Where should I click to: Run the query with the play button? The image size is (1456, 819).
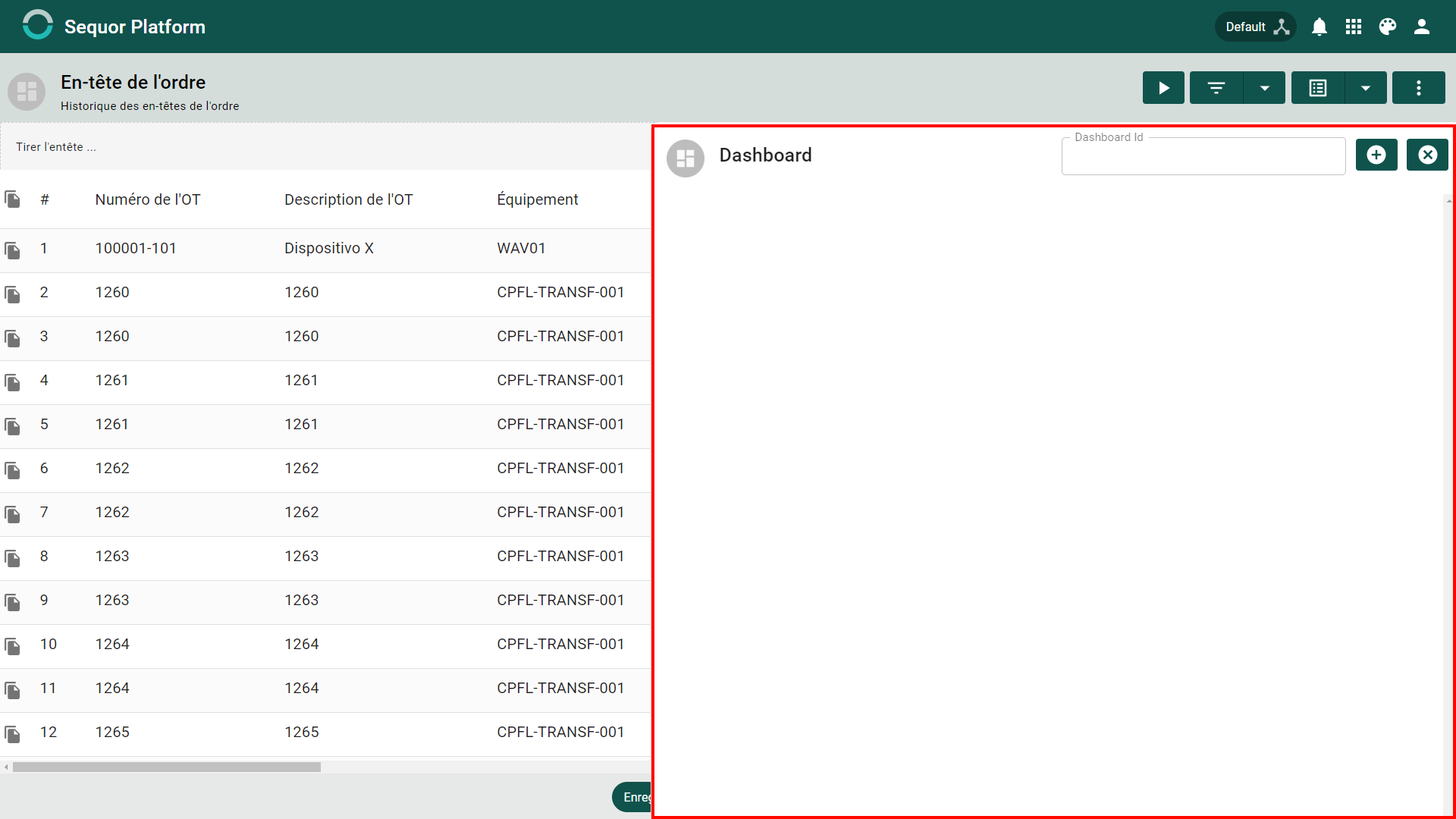(1163, 88)
